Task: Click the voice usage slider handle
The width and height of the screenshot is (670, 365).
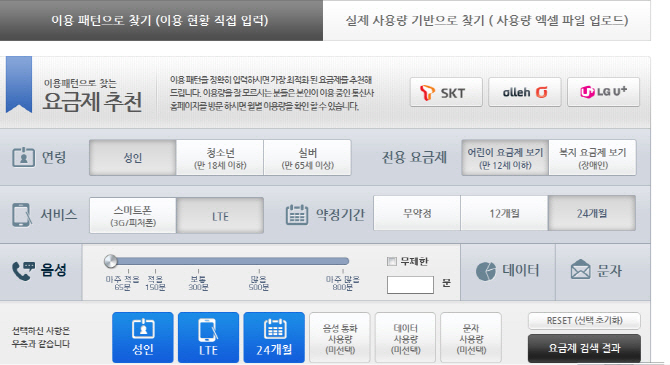Action: [x=111, y=261]
